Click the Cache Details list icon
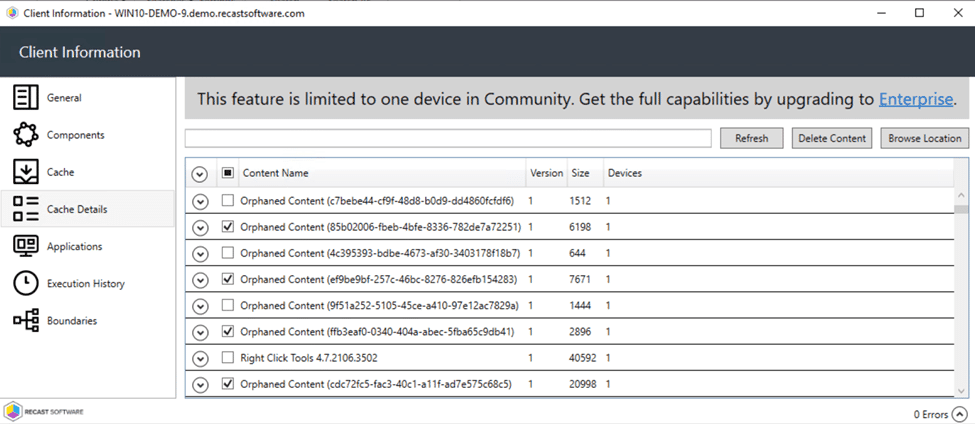This screenshot has width=975, height=424. coord(25,209)
